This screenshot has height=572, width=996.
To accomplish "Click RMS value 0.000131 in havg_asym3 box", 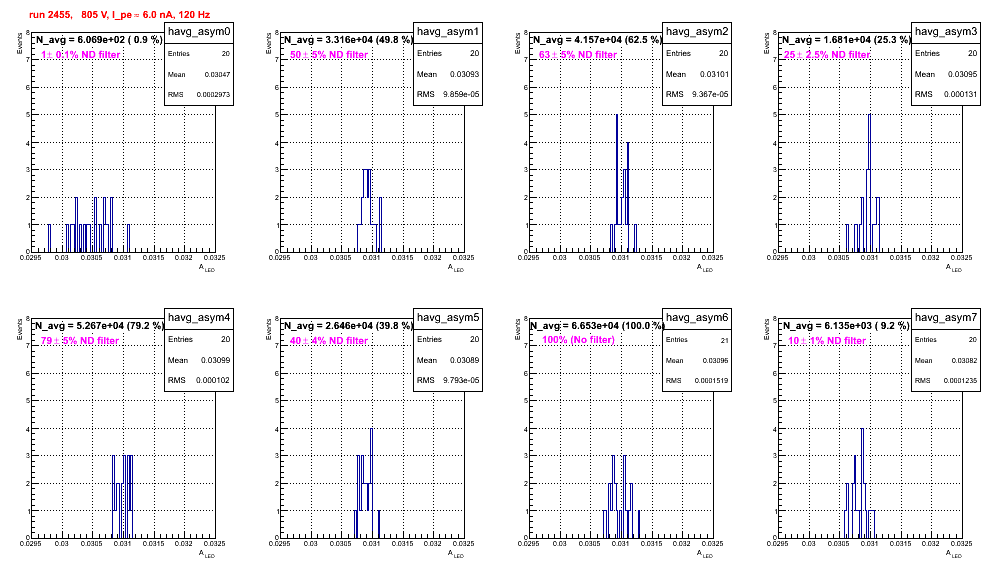I will click(960, 94).
